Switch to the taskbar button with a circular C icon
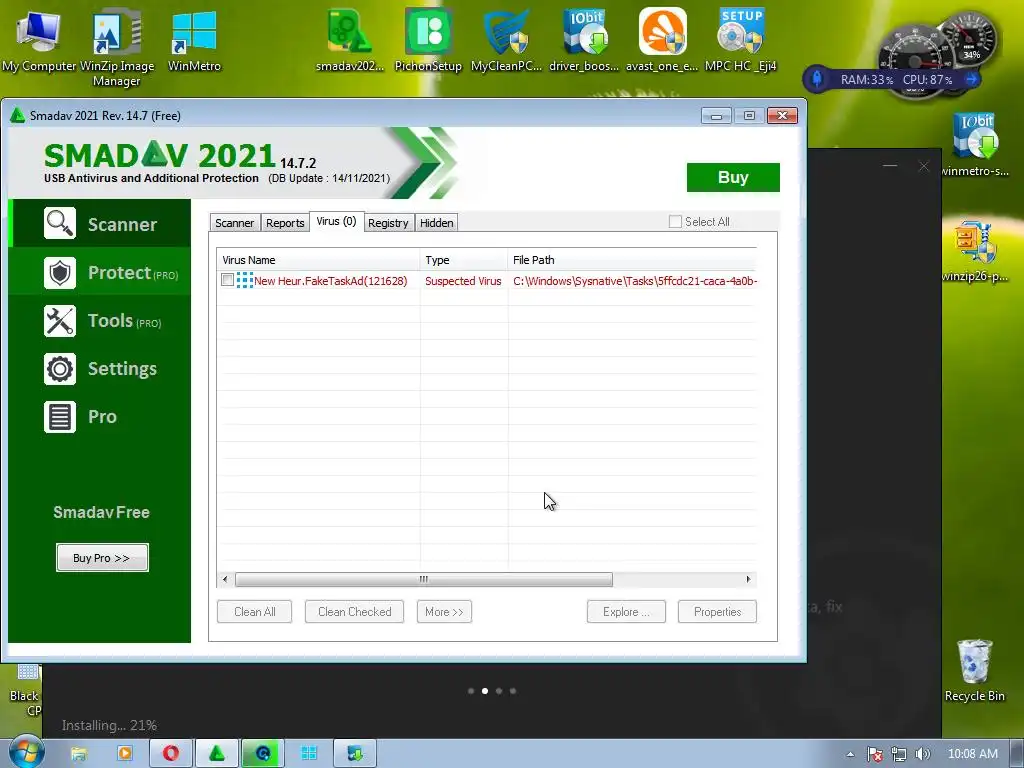The width and height of the screenshot is (1024, 768). click(x=263, y=754)
